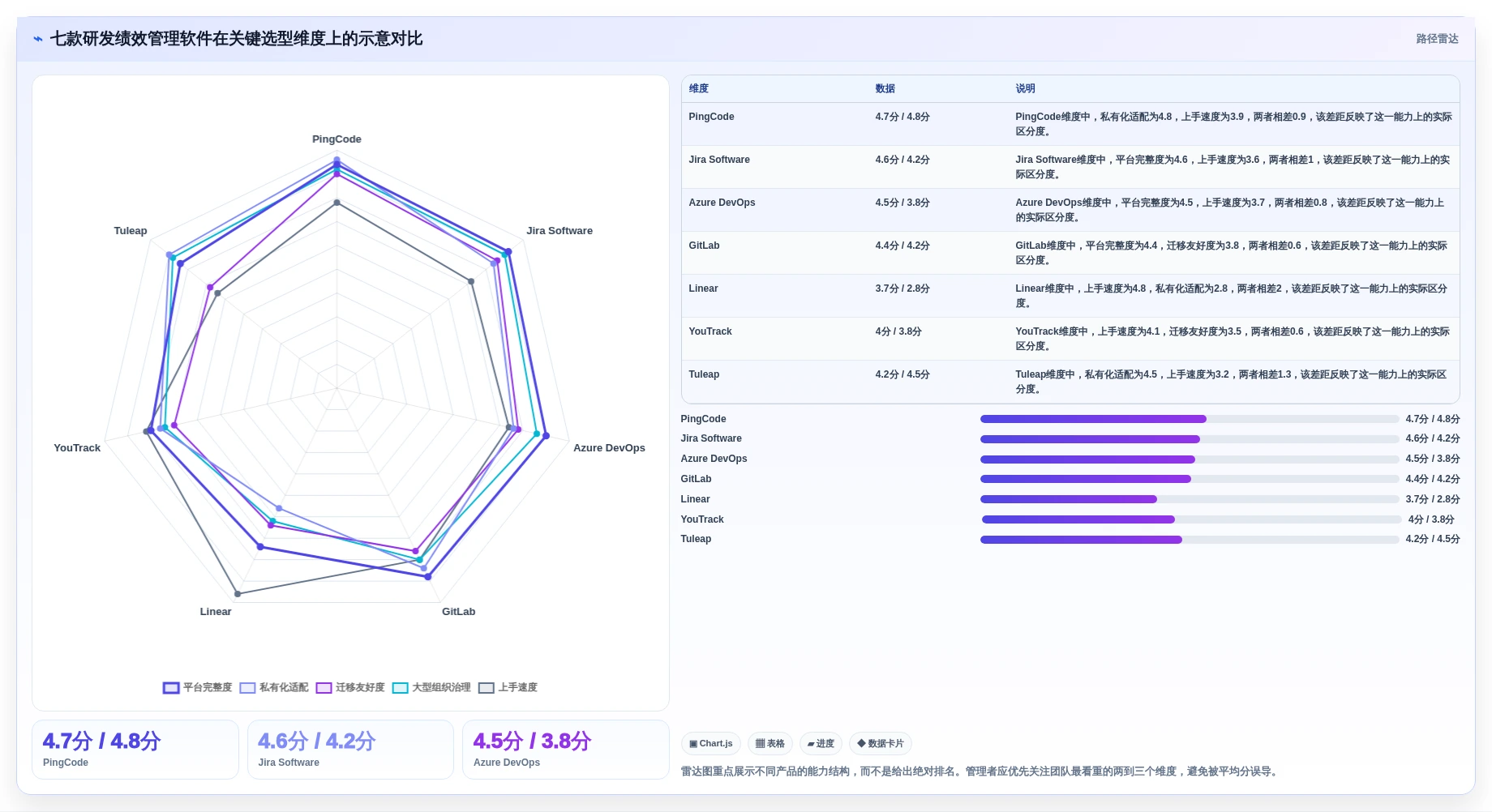Open the Jira Software 4.6分 / 4.2分 data card
The width and height of the screenshot is (1492, 812).
[x=350, y=750]
